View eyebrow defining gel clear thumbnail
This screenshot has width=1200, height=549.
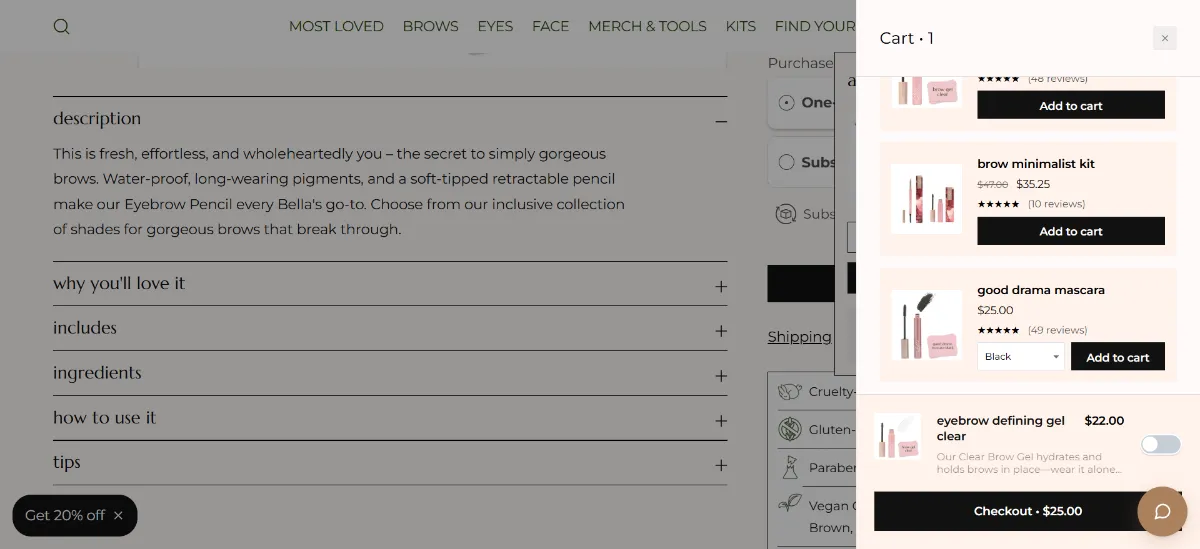point(897,437)
